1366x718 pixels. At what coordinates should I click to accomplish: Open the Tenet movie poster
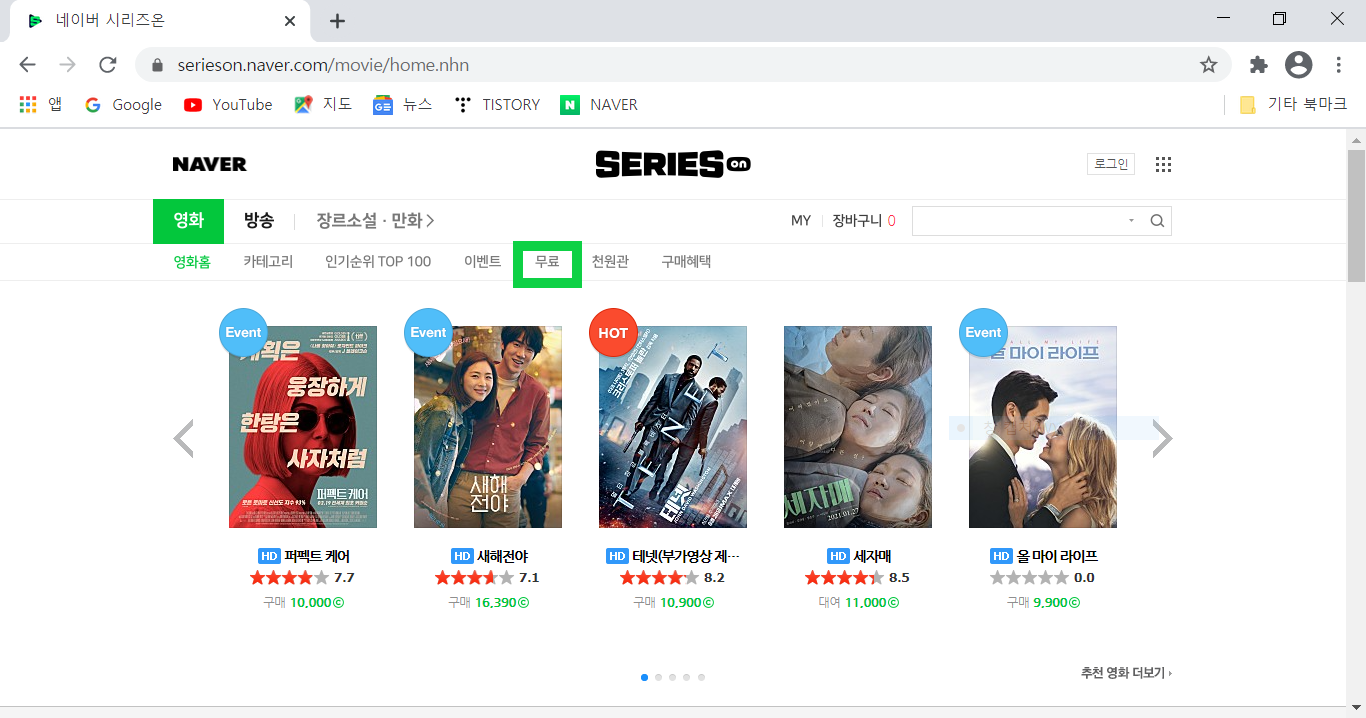pos(673,427)
